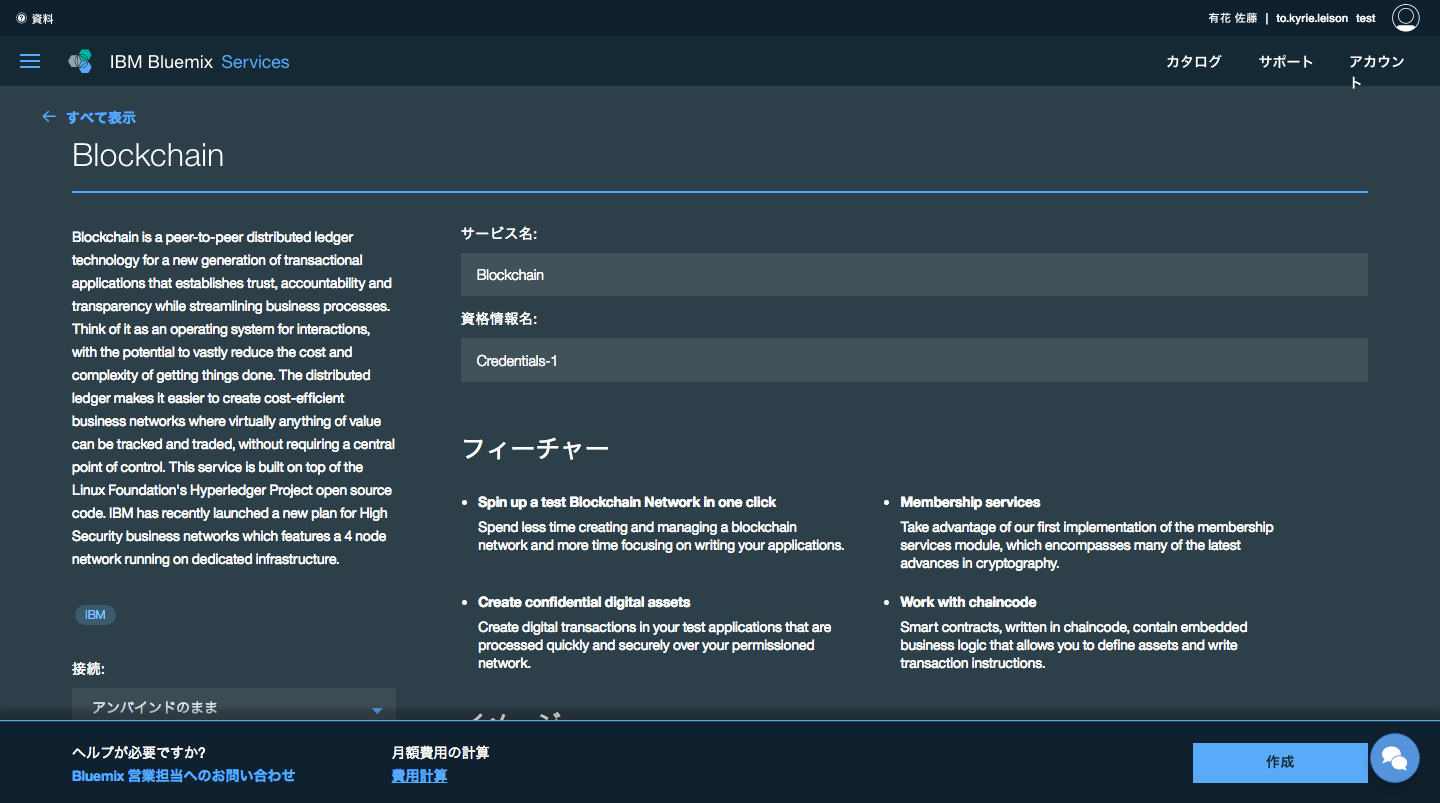This screenshot has width=1440, height=803.
Task: Click the すべて表示 link
Action: click(102, 116)
